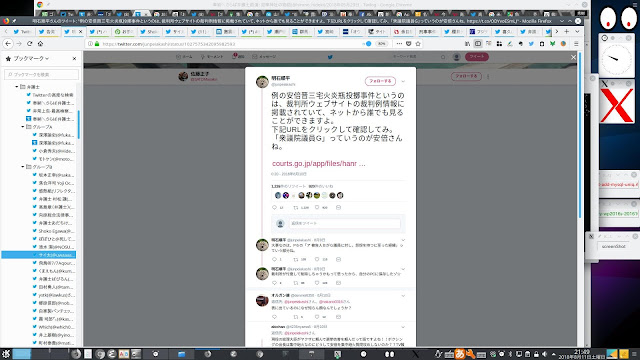
Task: Click the green padlock security icon
Action: pyautogui.click(x=97, y=44)
